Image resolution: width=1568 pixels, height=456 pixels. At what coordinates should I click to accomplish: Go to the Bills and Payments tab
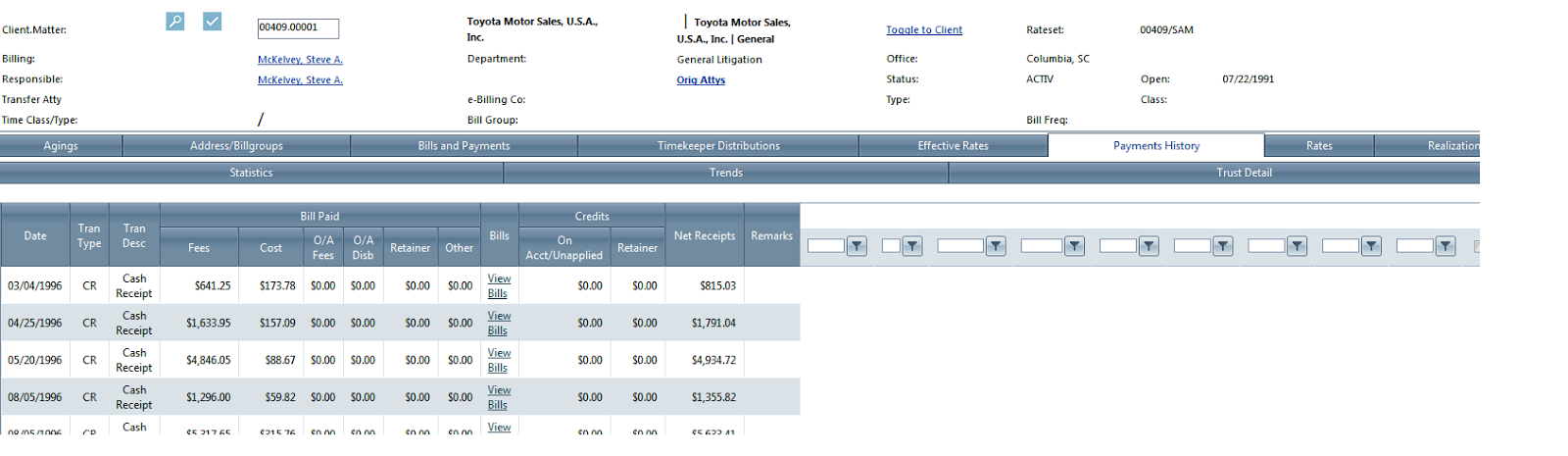pyautogui.click(x=464, y=146)
